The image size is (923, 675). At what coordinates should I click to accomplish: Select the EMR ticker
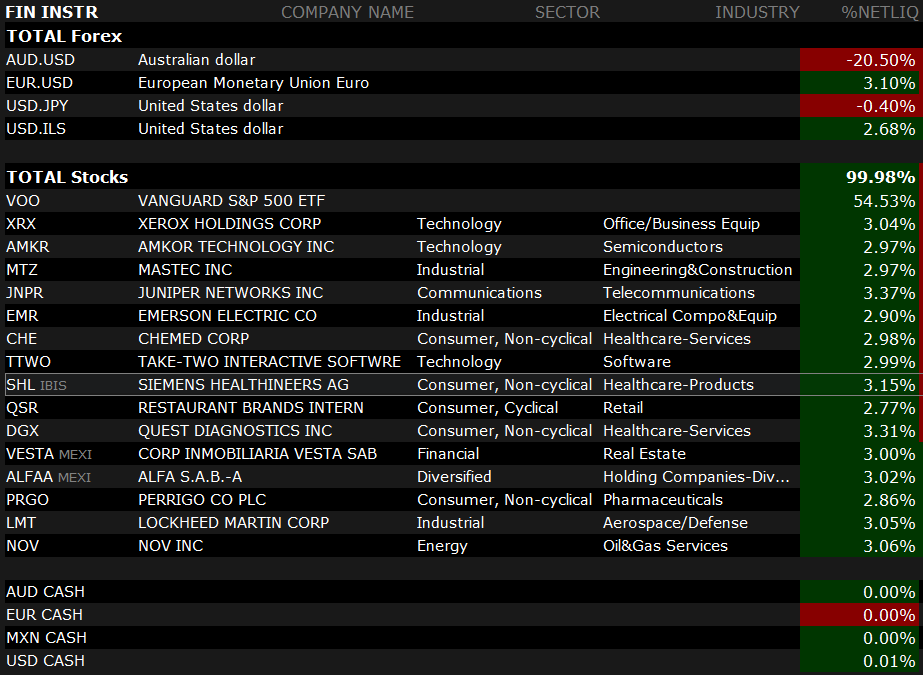coord(22,315)
